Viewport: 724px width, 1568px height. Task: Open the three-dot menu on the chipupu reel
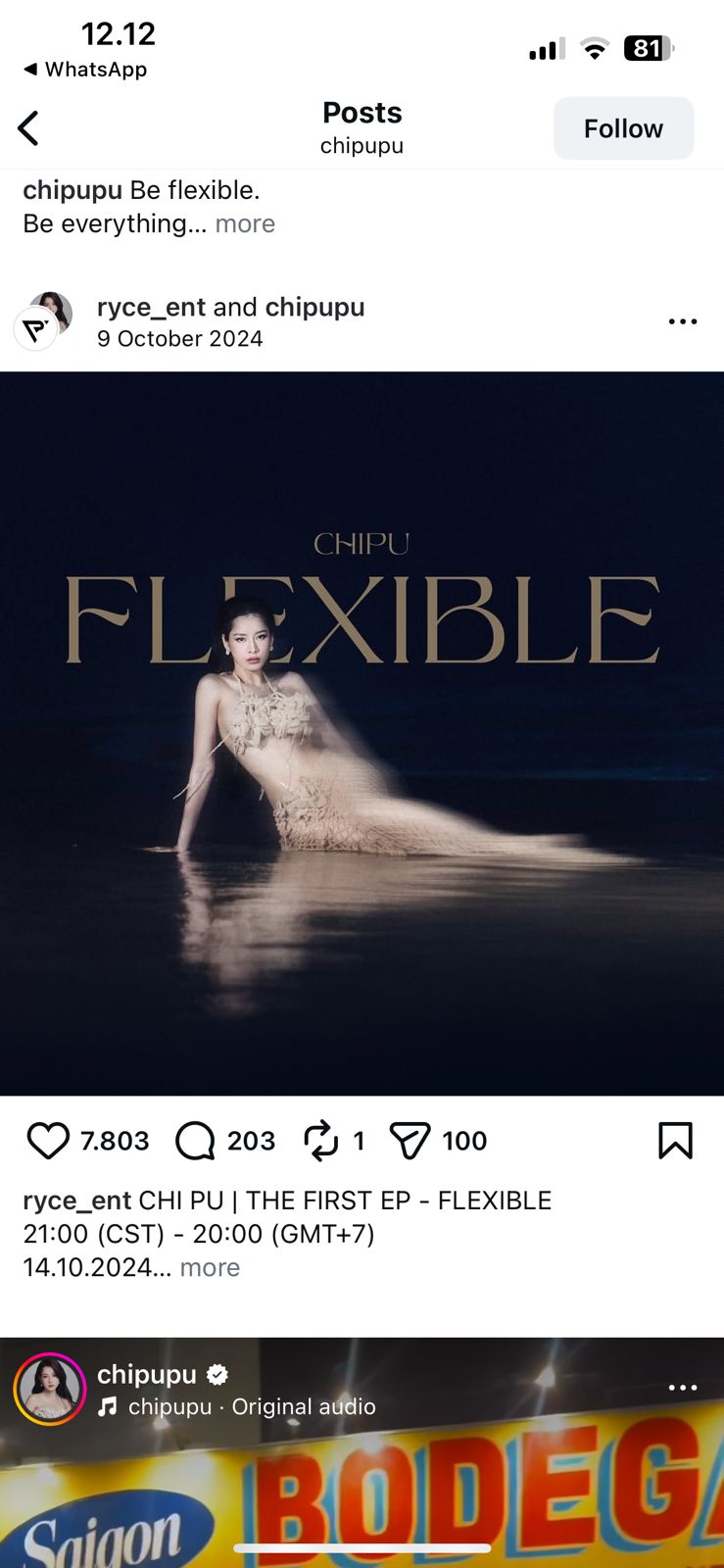[x=682, y=1388]
